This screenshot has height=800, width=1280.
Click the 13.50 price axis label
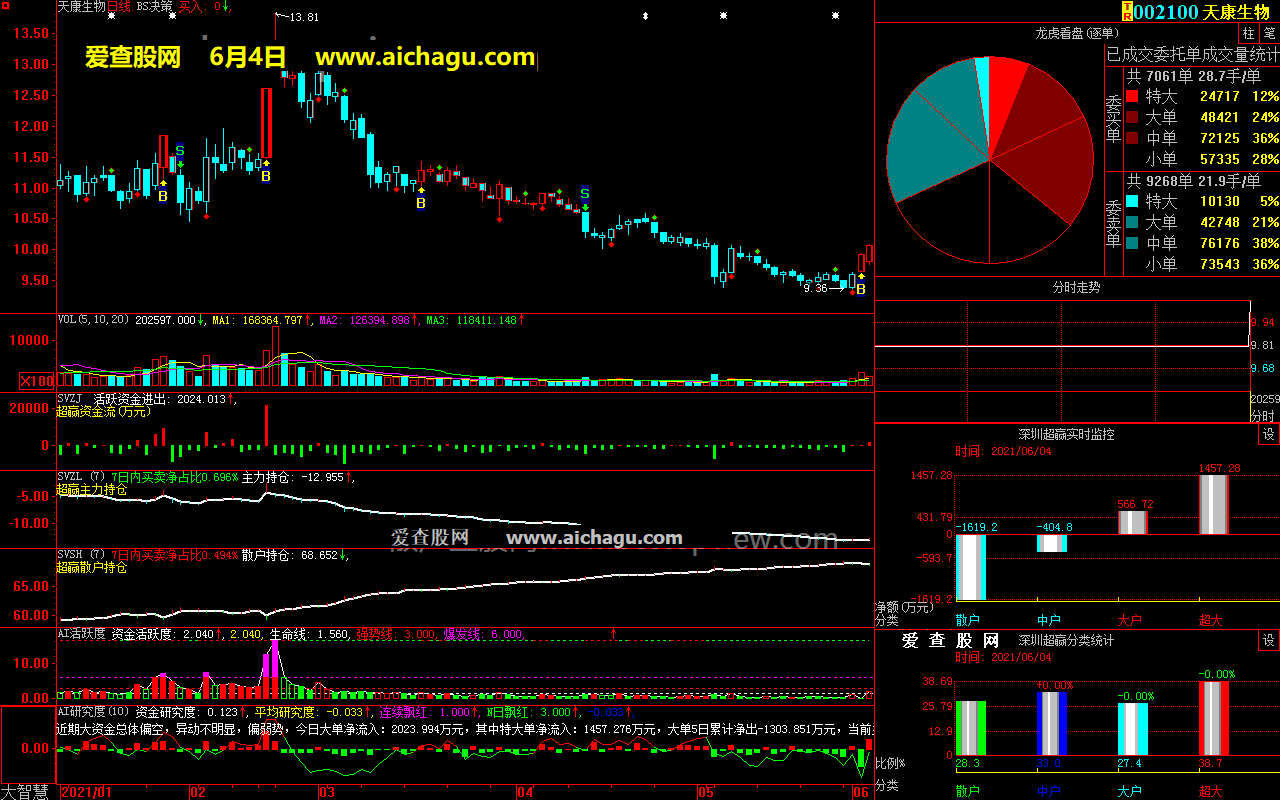[x=30, y=33]
